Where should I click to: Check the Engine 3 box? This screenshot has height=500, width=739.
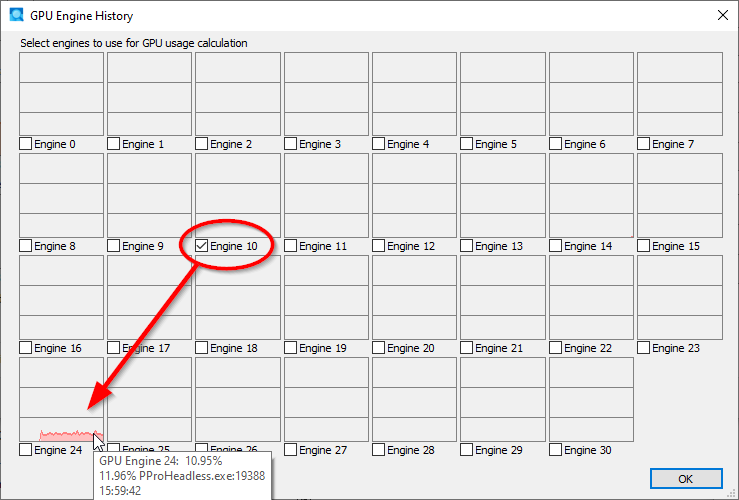click(290, 144)
